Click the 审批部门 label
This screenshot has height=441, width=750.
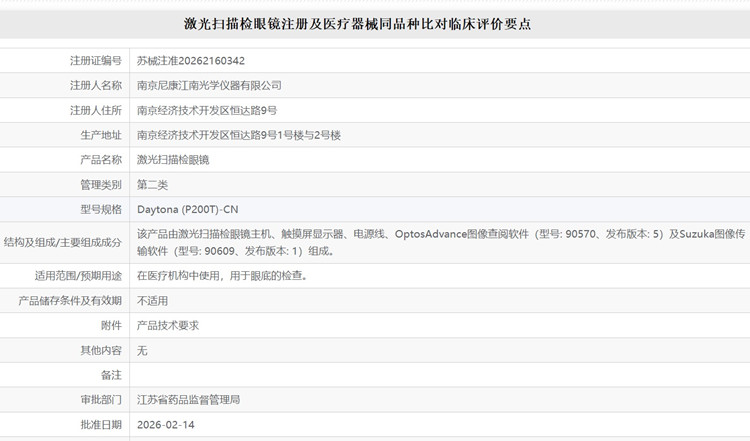(x=101, y=400)
